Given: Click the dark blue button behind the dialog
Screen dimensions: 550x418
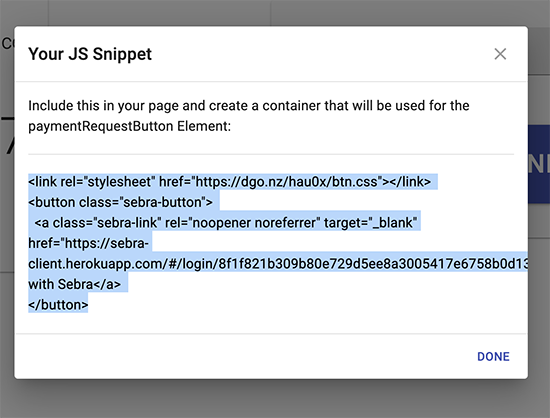Looking at the screenshot, I should [539, 164].
